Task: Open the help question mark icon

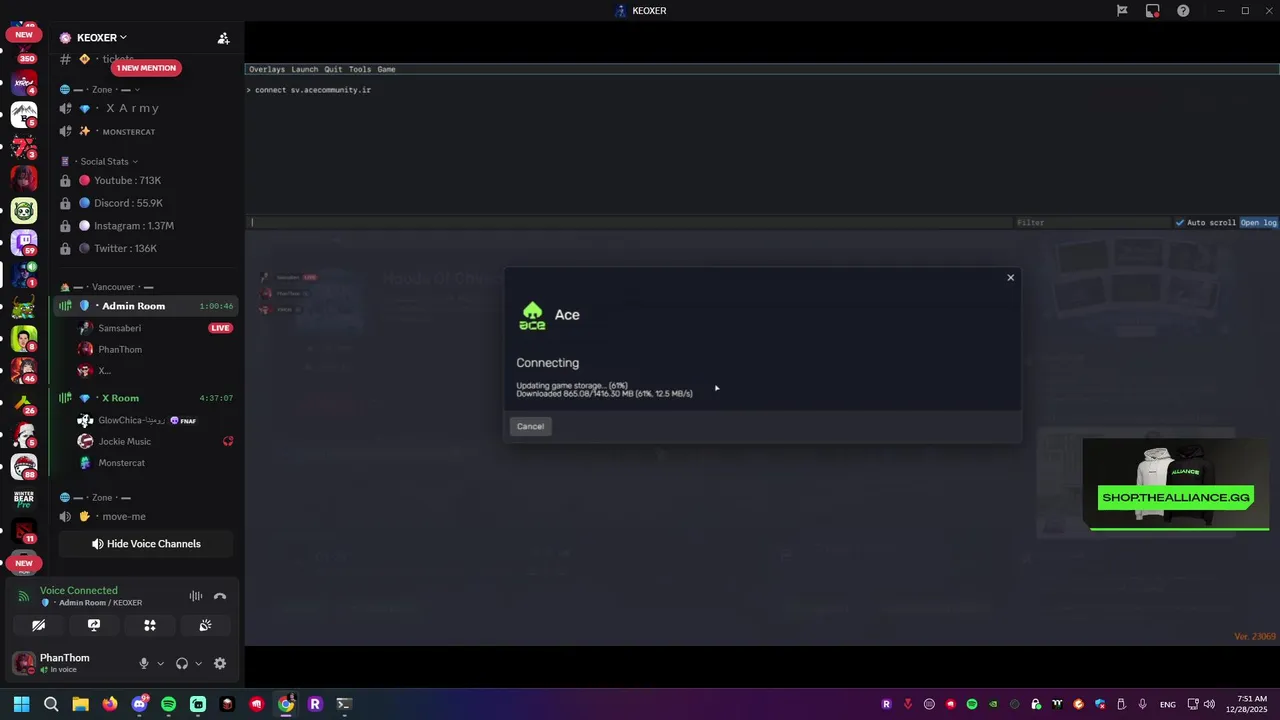Action: click(x=1183, y=11)
